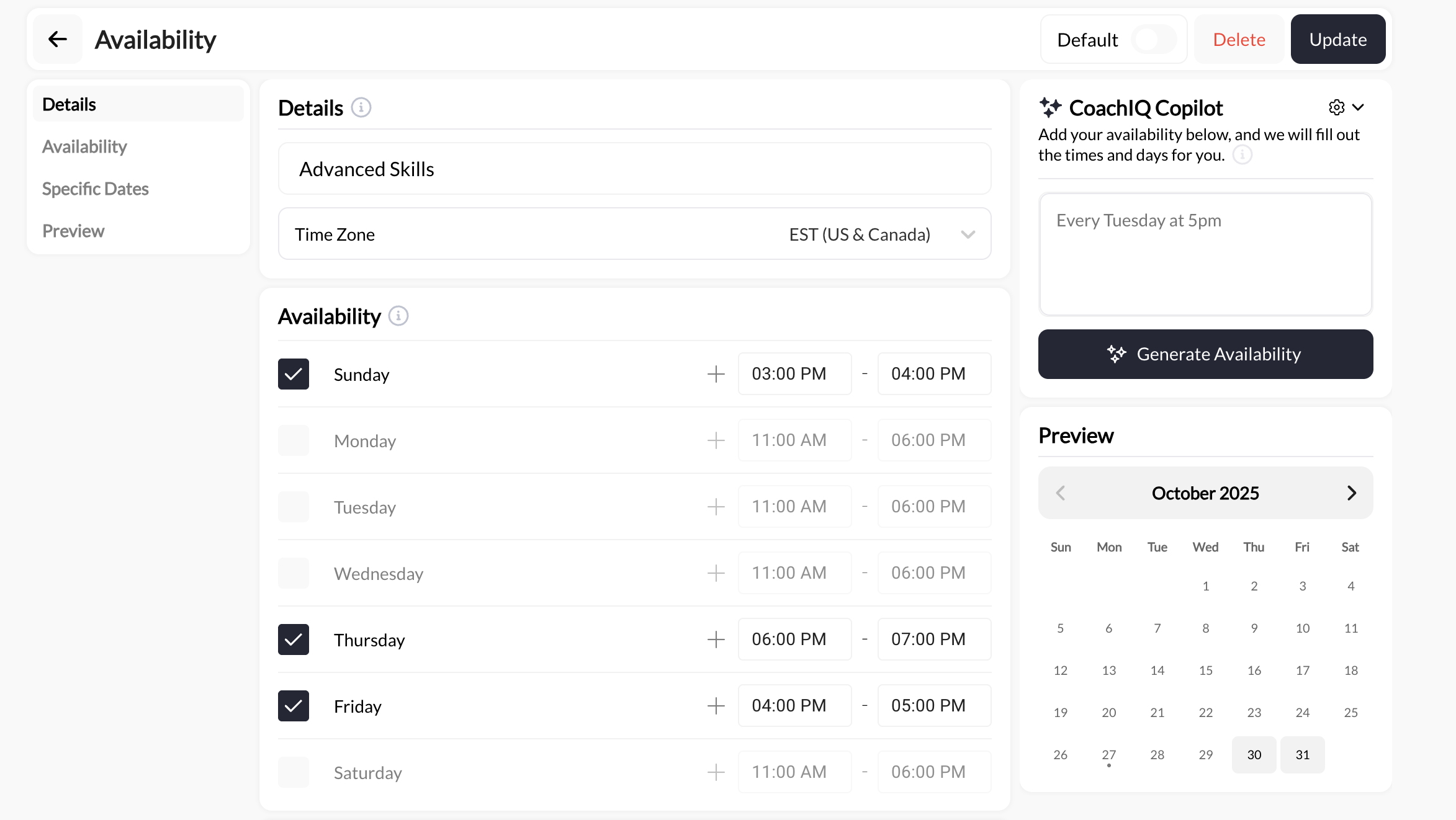Click Generate Availability

tap(1205, 354)
